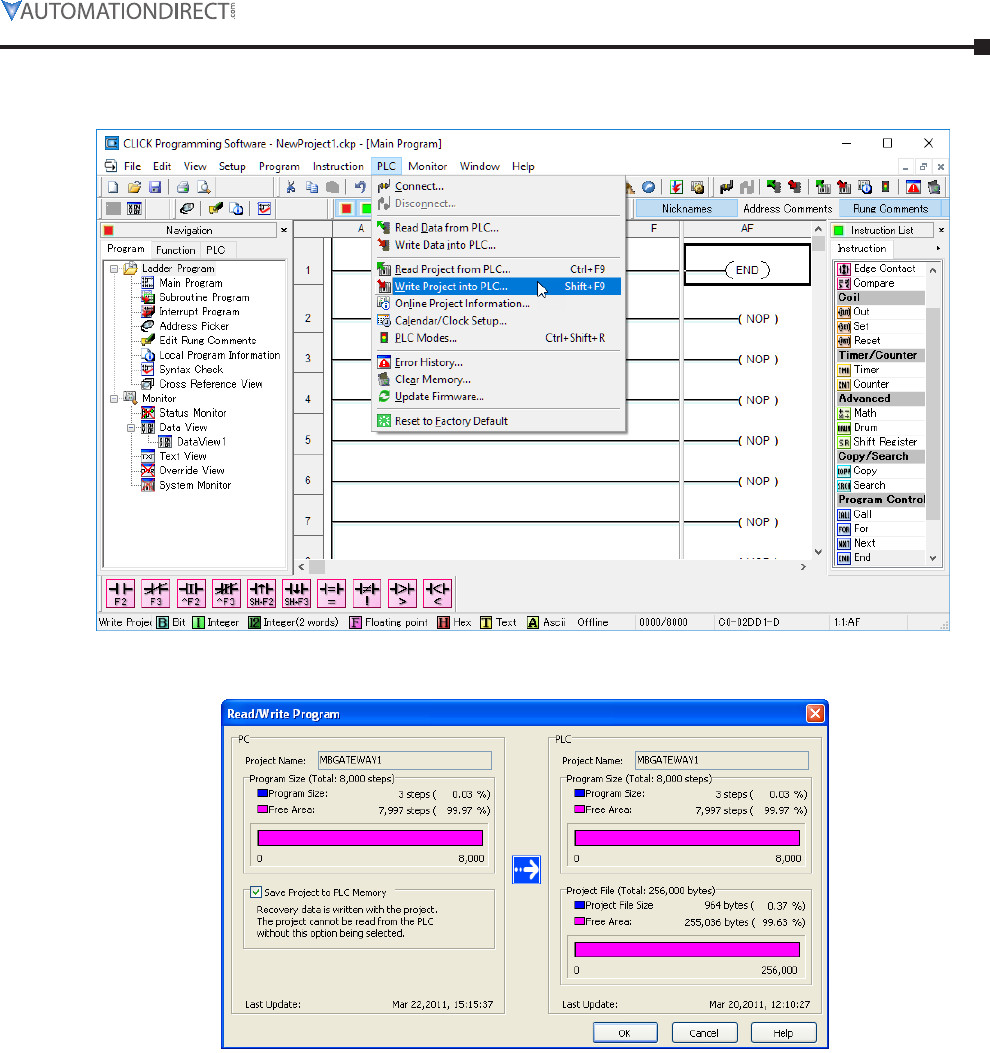Open the Instruction menu
Screen dimensions: 990x1053
[338, 167]
